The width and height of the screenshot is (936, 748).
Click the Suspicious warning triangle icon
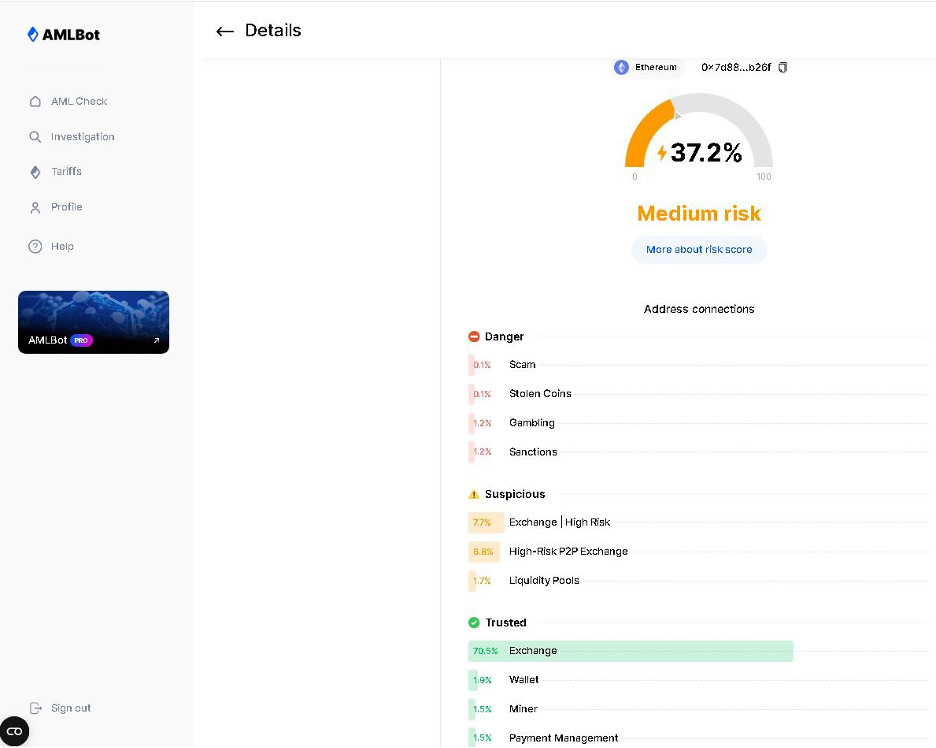[474, 494]
